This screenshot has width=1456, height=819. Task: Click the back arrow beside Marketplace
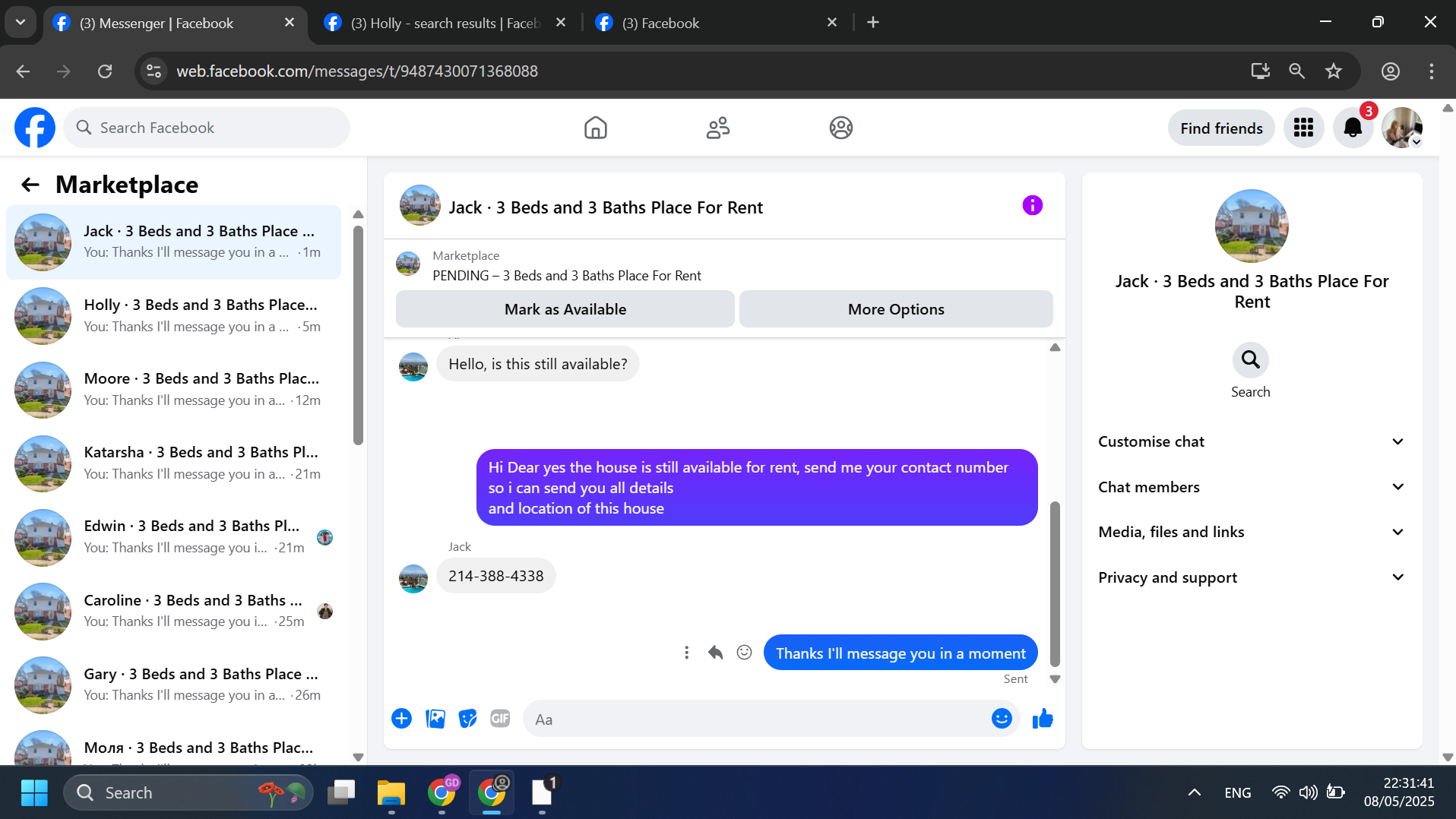point(30,185)
